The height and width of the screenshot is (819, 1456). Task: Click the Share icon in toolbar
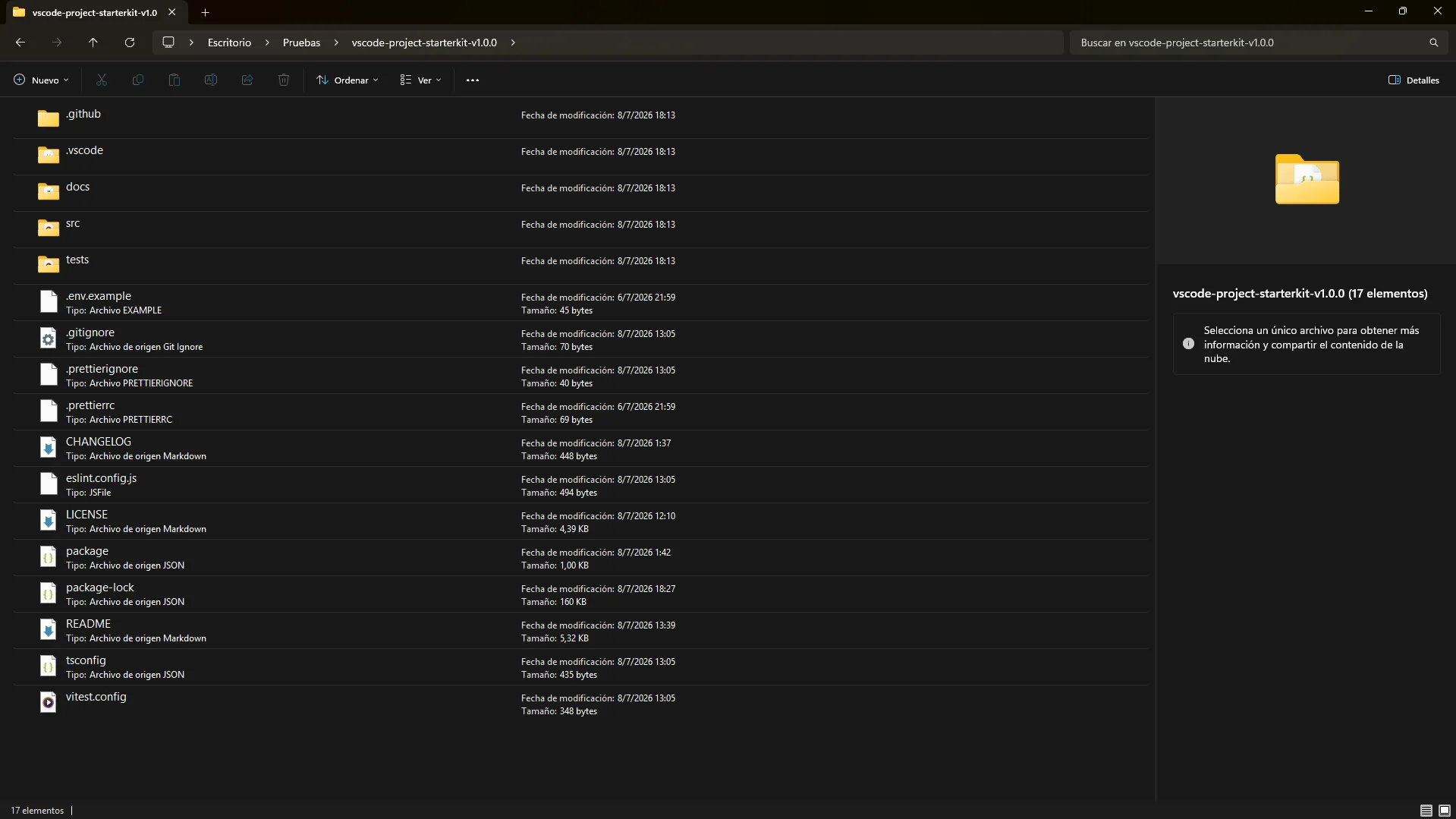[247, 80]
